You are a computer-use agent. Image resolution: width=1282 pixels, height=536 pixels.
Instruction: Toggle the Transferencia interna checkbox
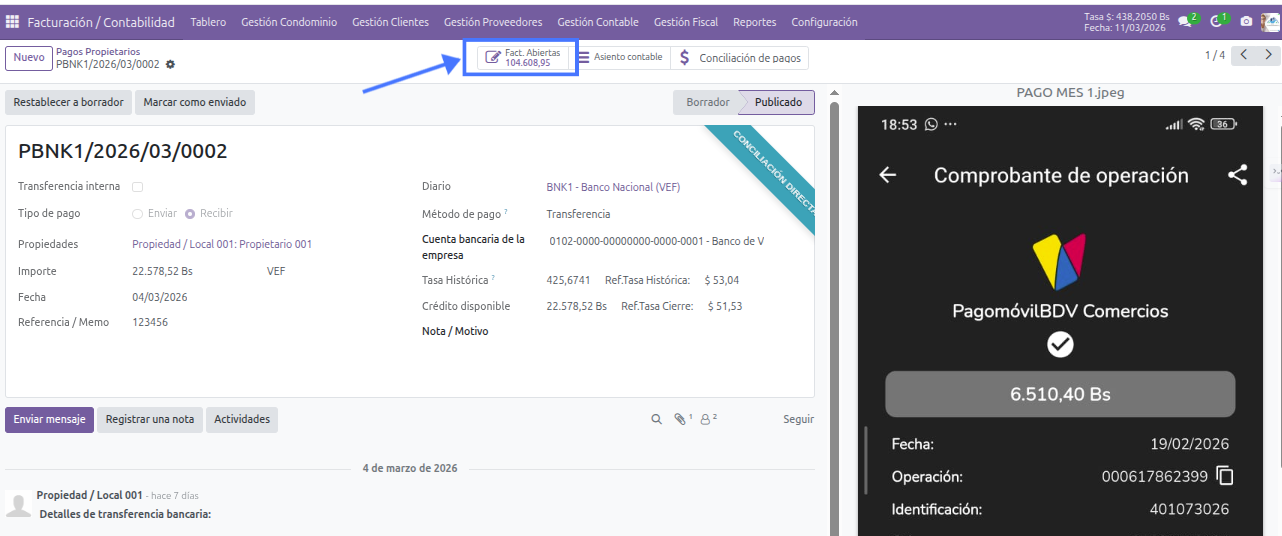[x=138, y=187]
